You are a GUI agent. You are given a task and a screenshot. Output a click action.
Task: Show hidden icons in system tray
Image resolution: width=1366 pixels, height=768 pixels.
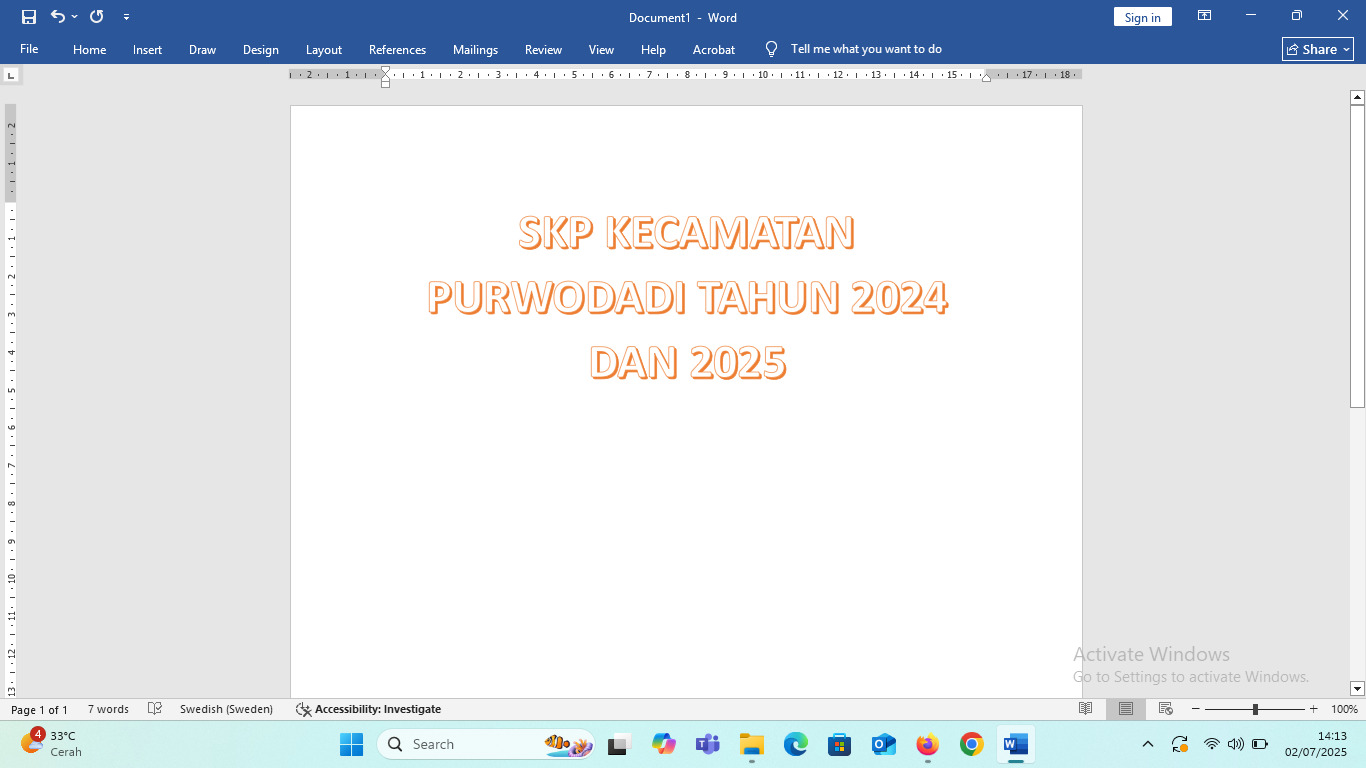(1148, 744)
